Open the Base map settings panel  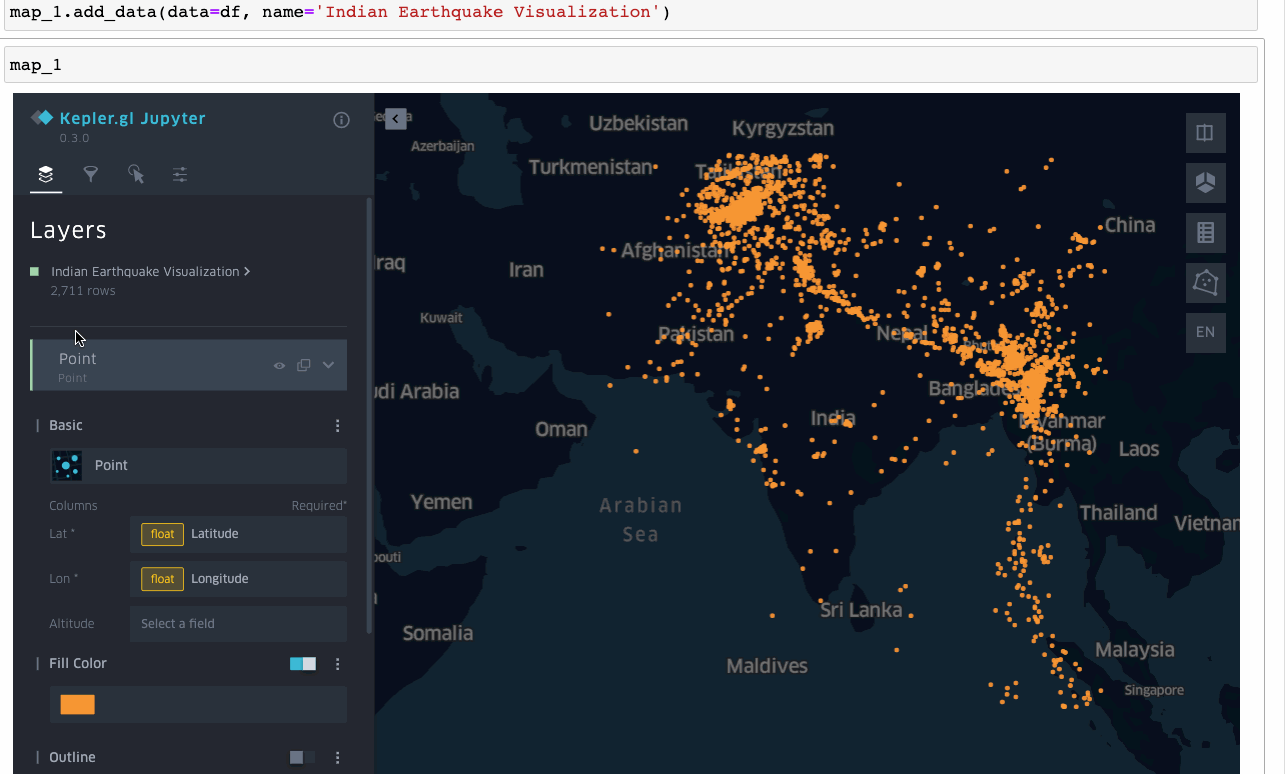coord(180,174)
